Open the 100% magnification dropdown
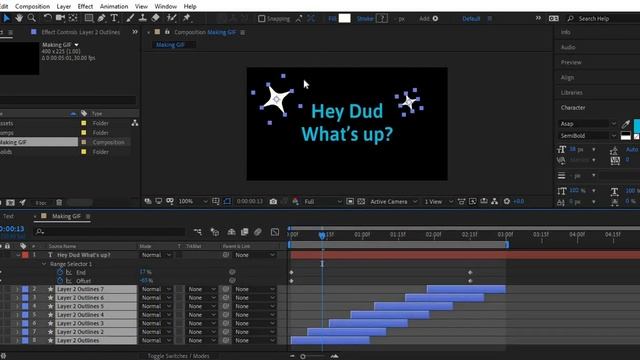Screen dimensions: 640x360 [x=193, y=202]
